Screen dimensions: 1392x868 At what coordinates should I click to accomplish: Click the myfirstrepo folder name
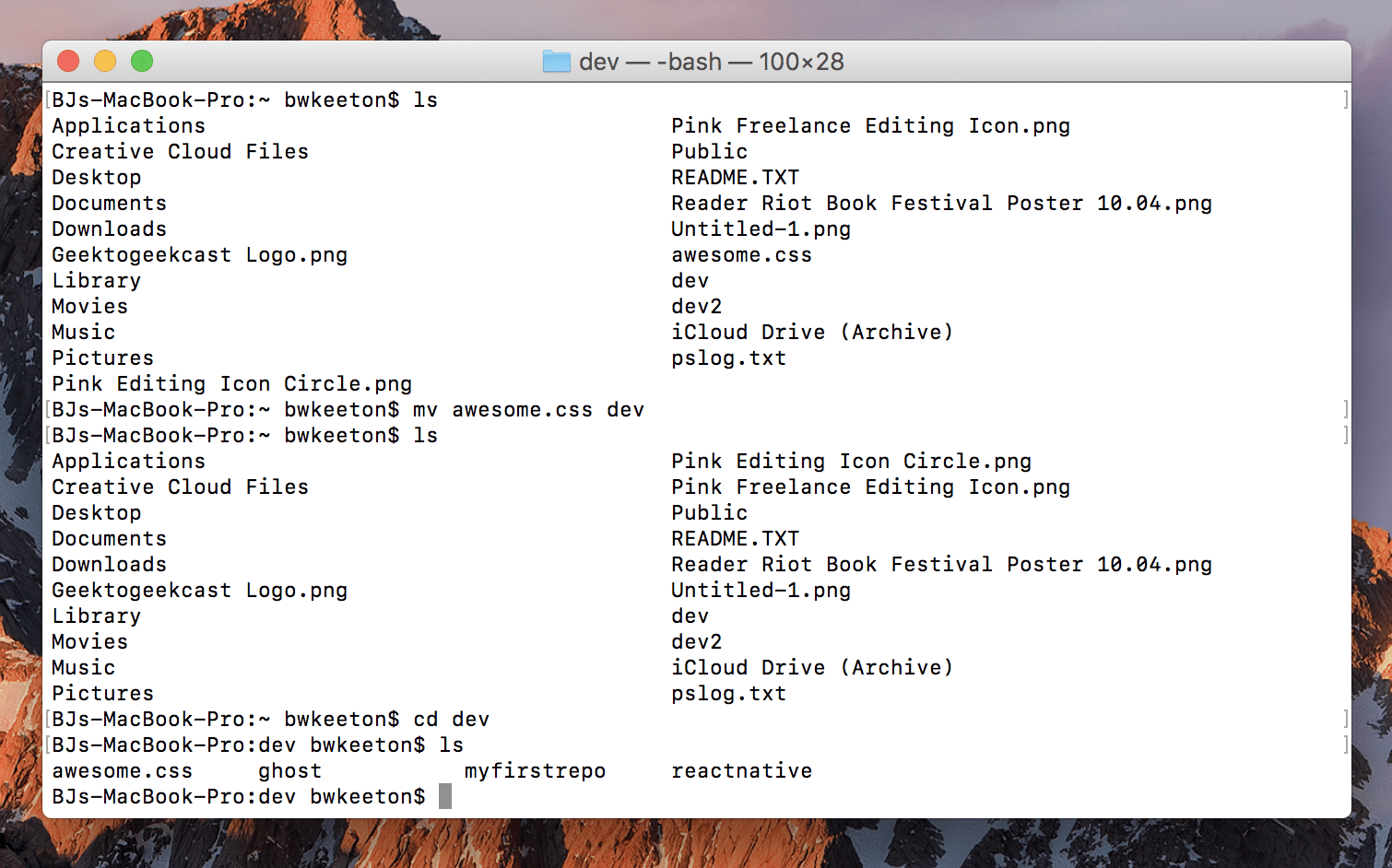(x=535, y=770)
